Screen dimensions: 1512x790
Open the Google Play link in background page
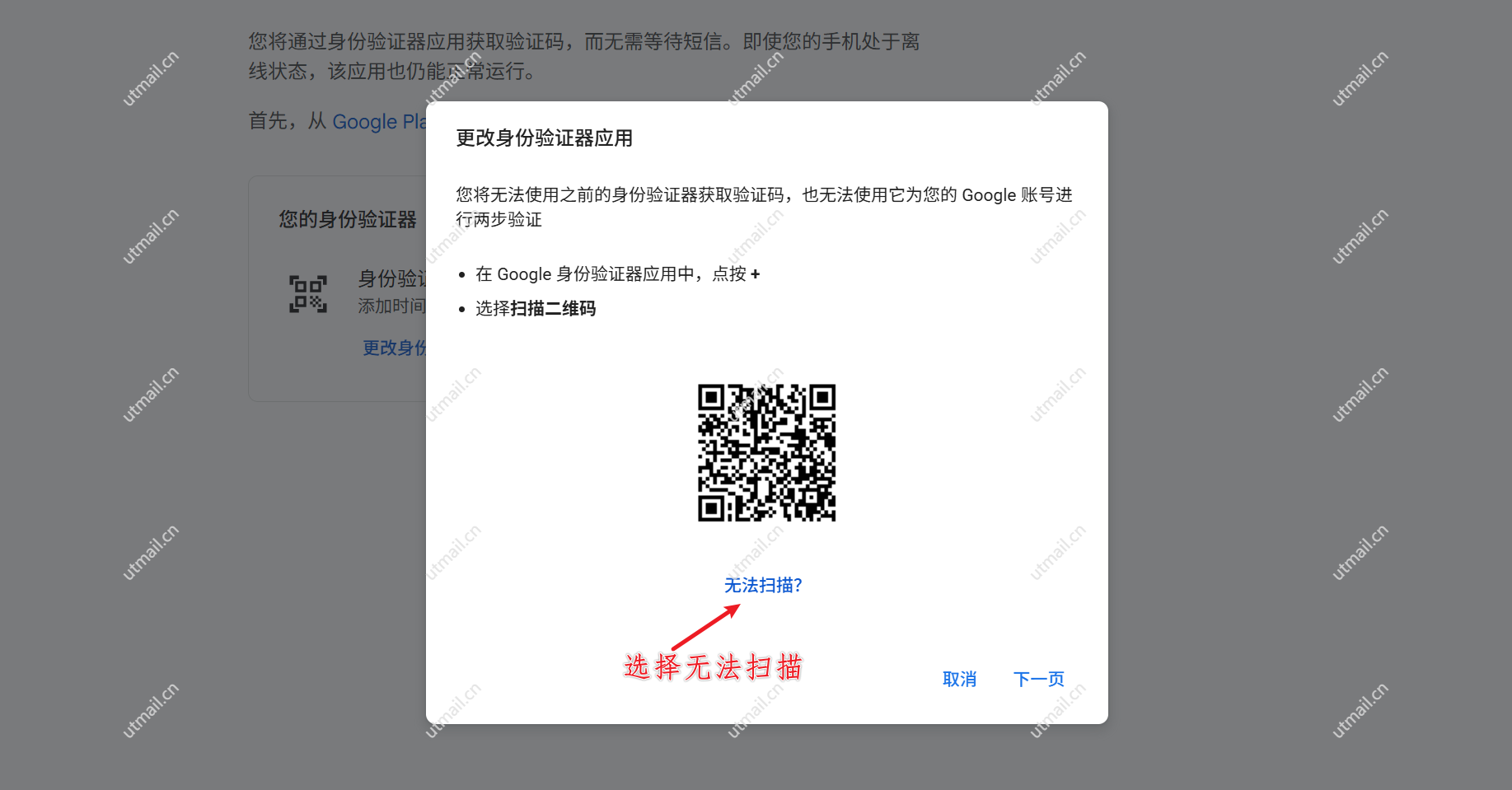coord(379,122)
